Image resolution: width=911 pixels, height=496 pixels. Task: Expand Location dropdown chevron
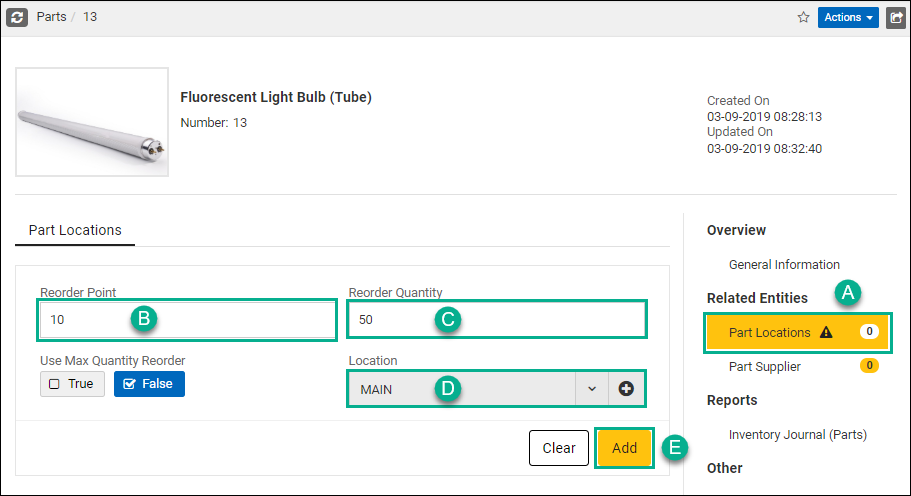pyautogui.click(x=592, y=389)
